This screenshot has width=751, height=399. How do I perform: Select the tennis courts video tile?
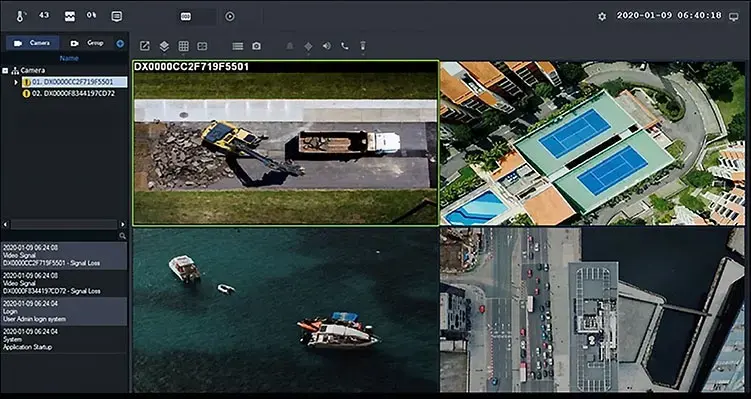[592, 143]
